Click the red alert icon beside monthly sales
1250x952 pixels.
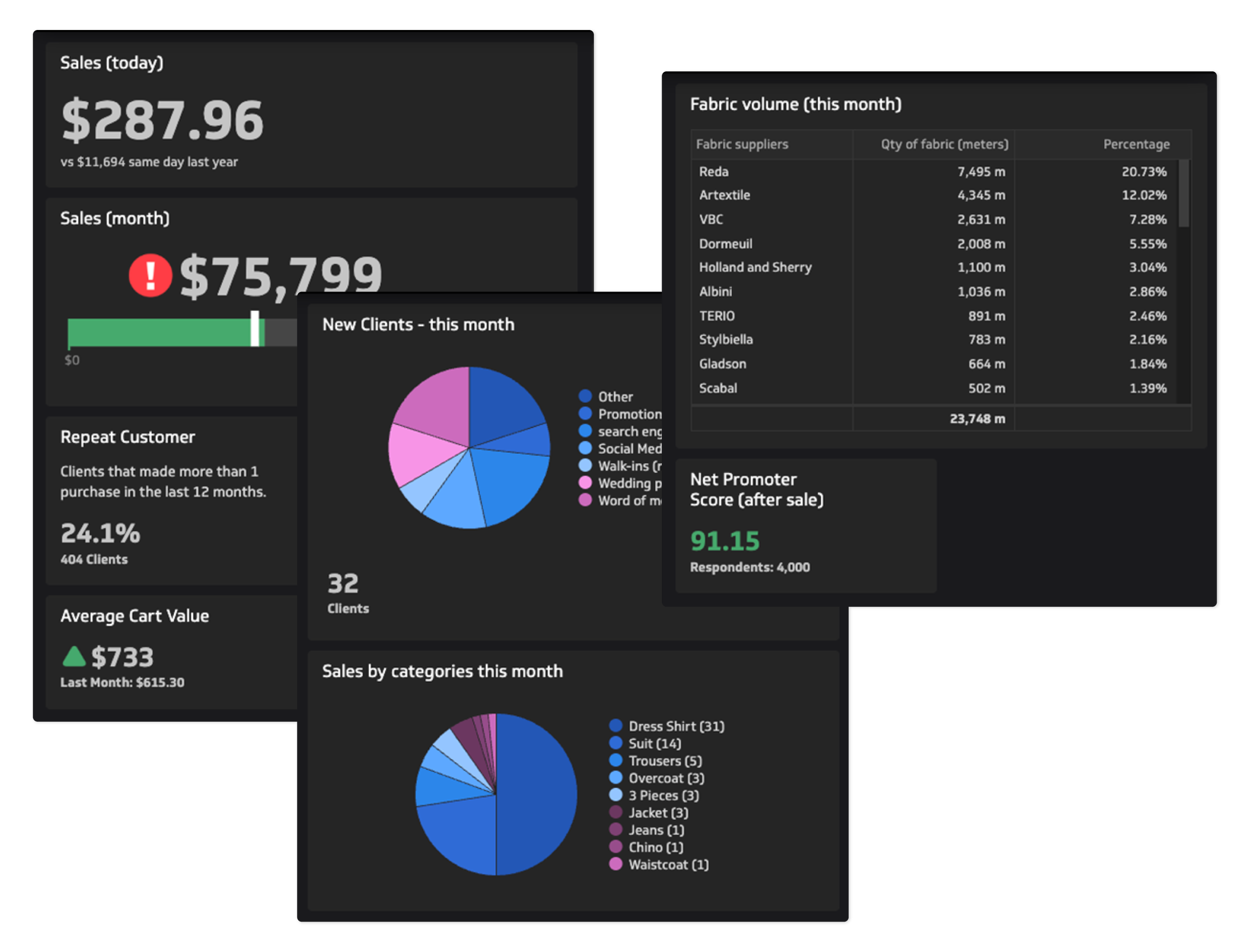(150, 275)
